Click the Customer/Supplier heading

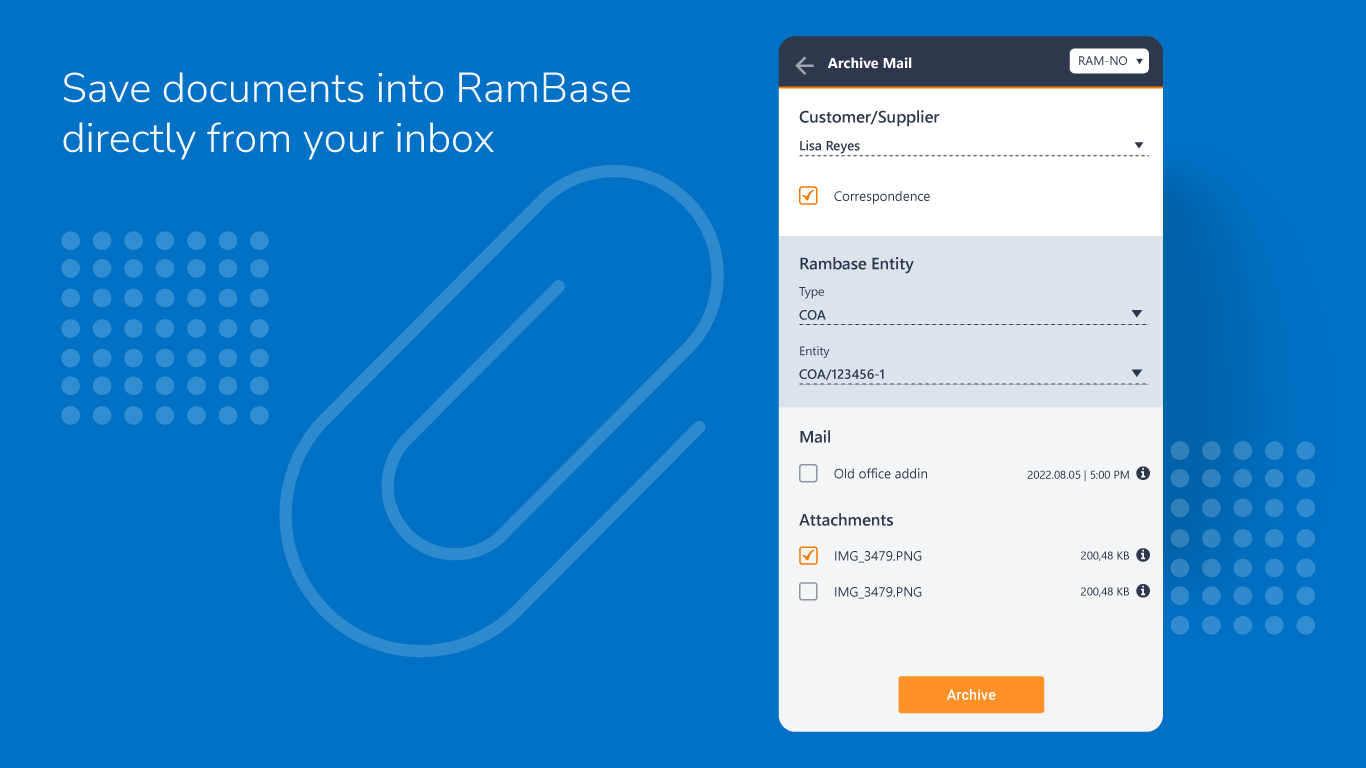[869, 117]
